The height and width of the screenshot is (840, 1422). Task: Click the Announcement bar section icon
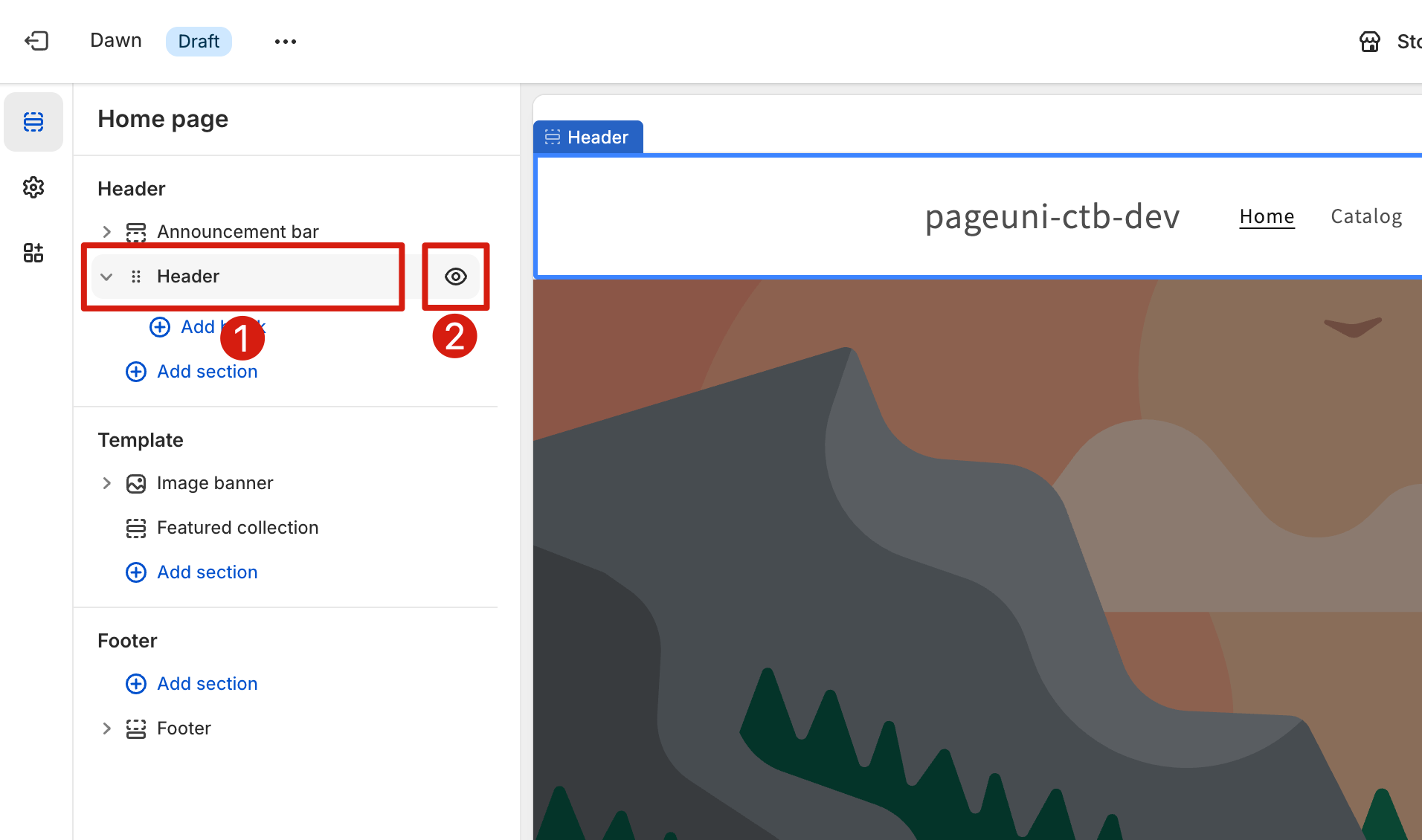coord(136,232)
